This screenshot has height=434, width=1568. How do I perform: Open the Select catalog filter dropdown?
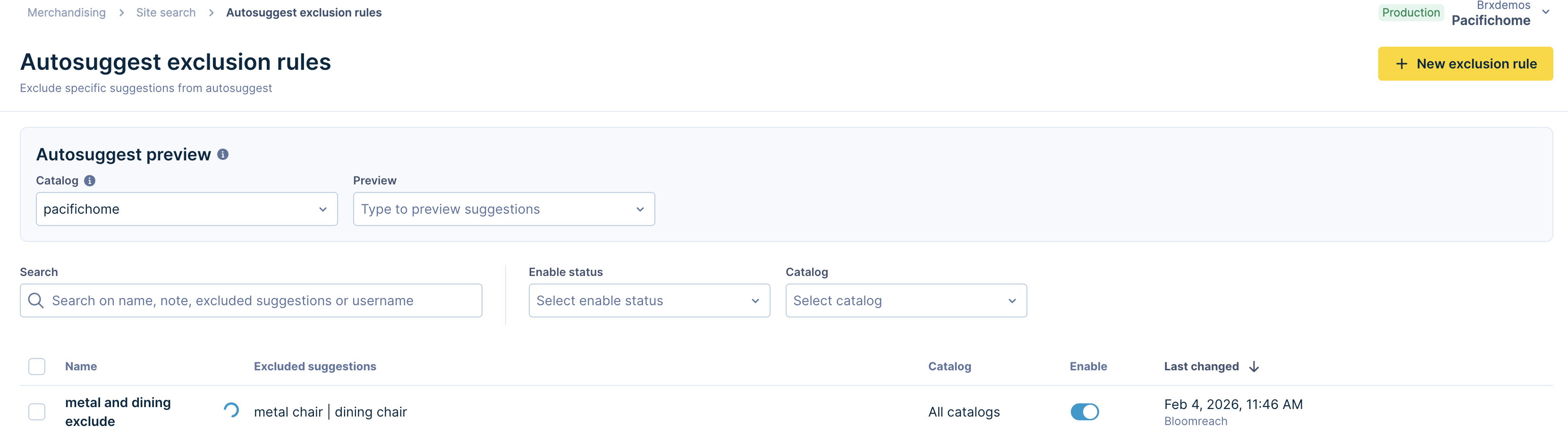point(906,300)
